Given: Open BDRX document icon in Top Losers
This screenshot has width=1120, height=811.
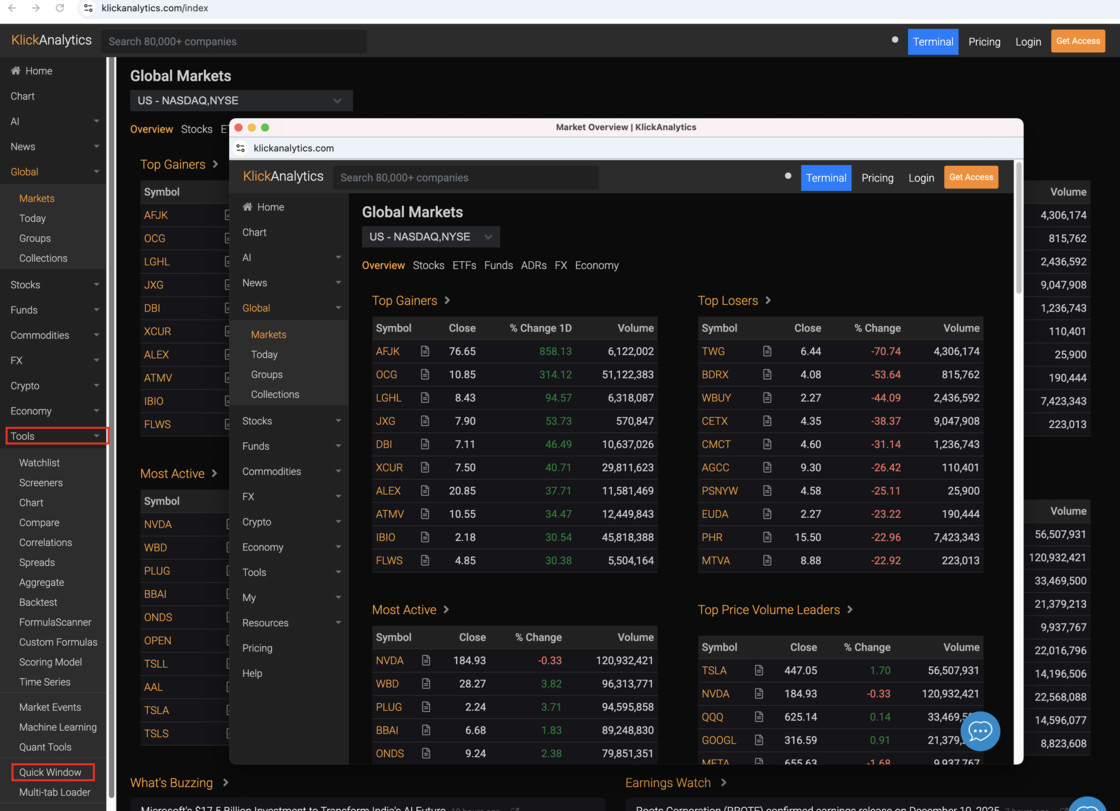Looking at the screenshot, I should click(767, 374).
